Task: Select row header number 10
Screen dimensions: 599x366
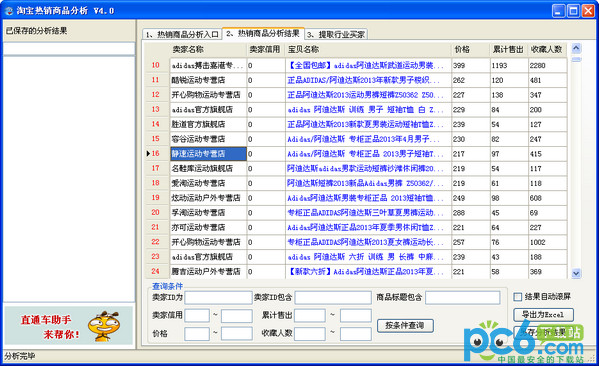Action: click(155, 65)
